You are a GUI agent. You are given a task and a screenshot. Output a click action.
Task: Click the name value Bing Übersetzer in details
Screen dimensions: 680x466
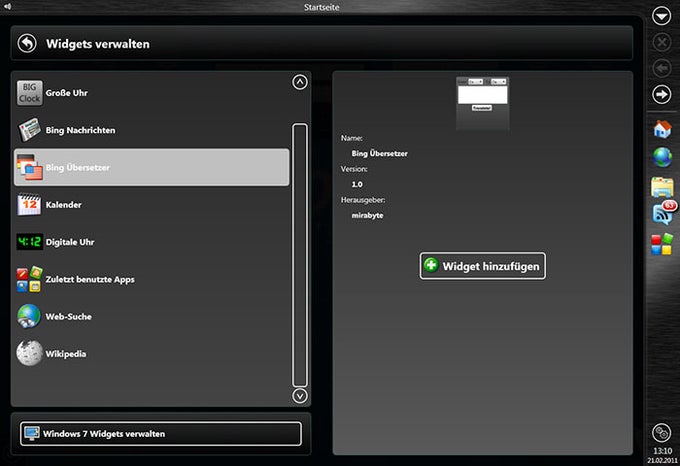(x=379, y=153)
